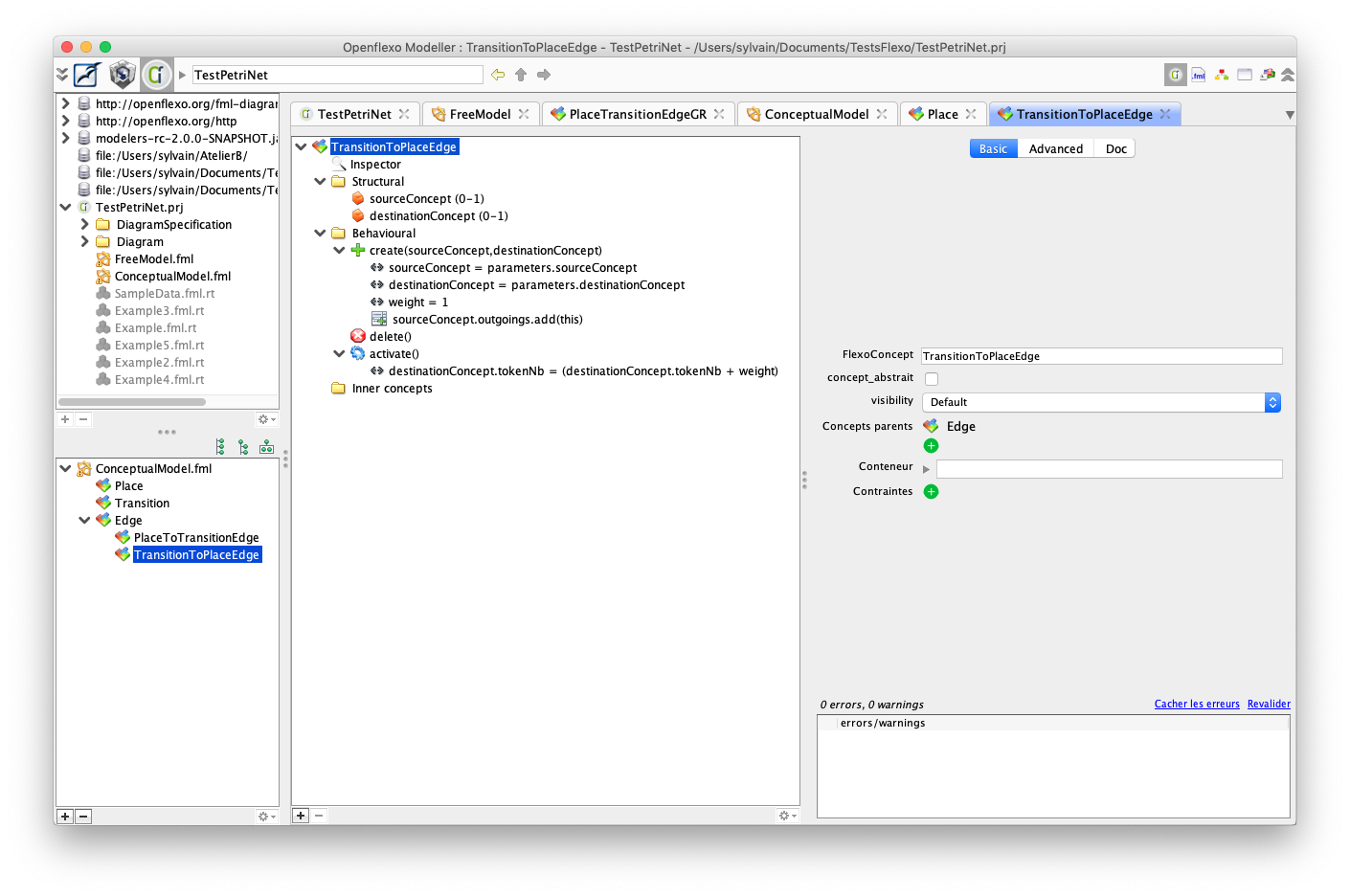Click the .fml perspective icon

tap(1199, 75)
